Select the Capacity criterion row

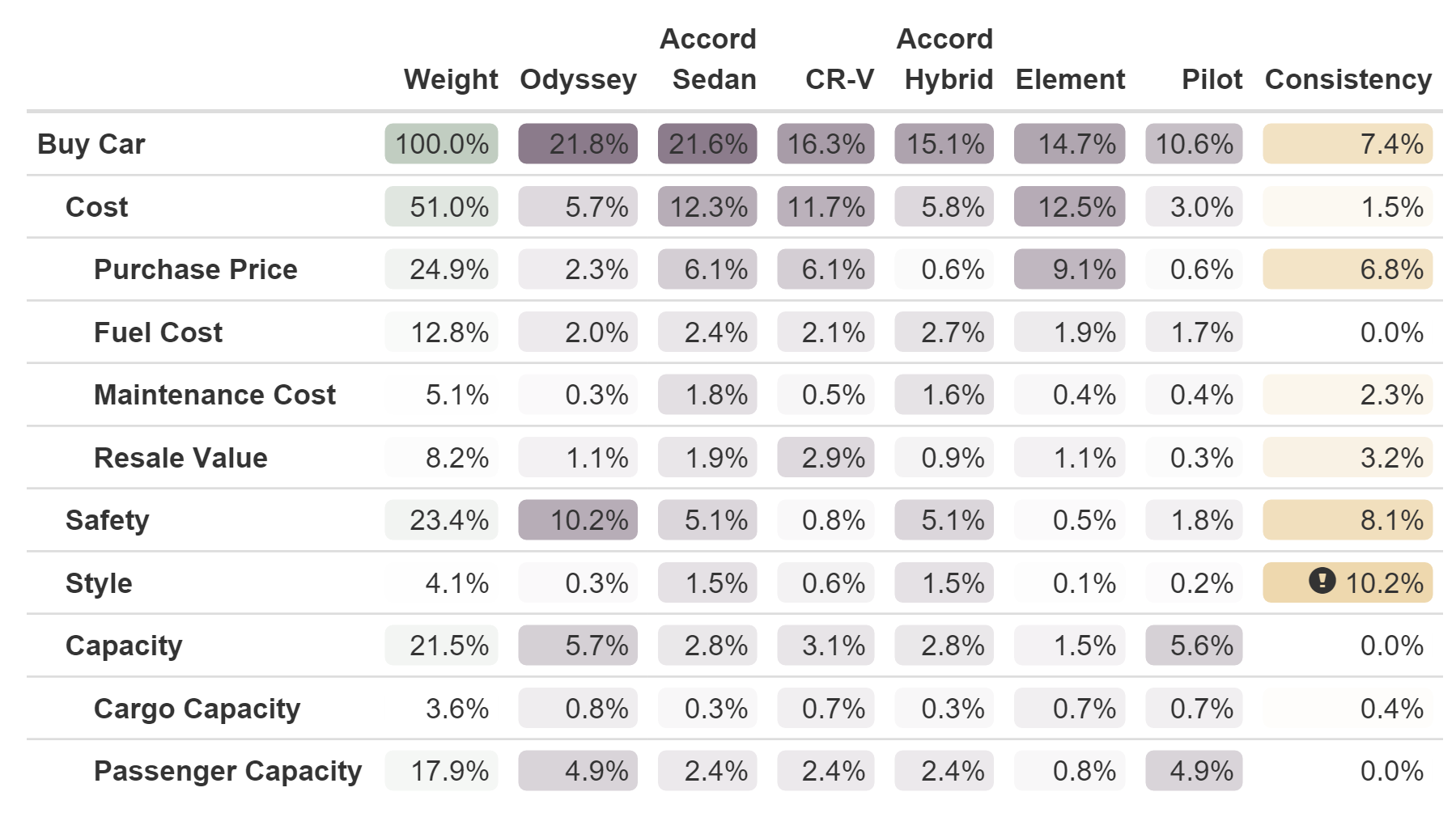click(734, 646)
